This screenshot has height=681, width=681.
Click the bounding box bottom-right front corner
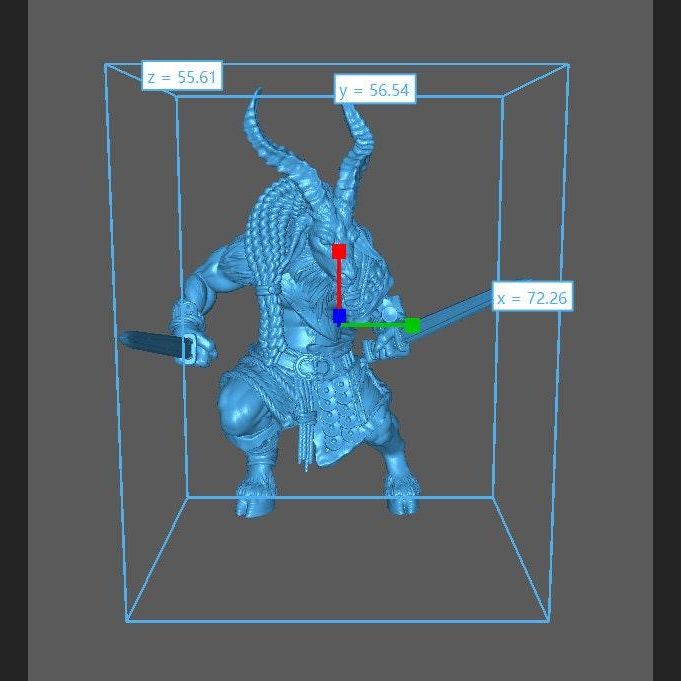(548, 620)
